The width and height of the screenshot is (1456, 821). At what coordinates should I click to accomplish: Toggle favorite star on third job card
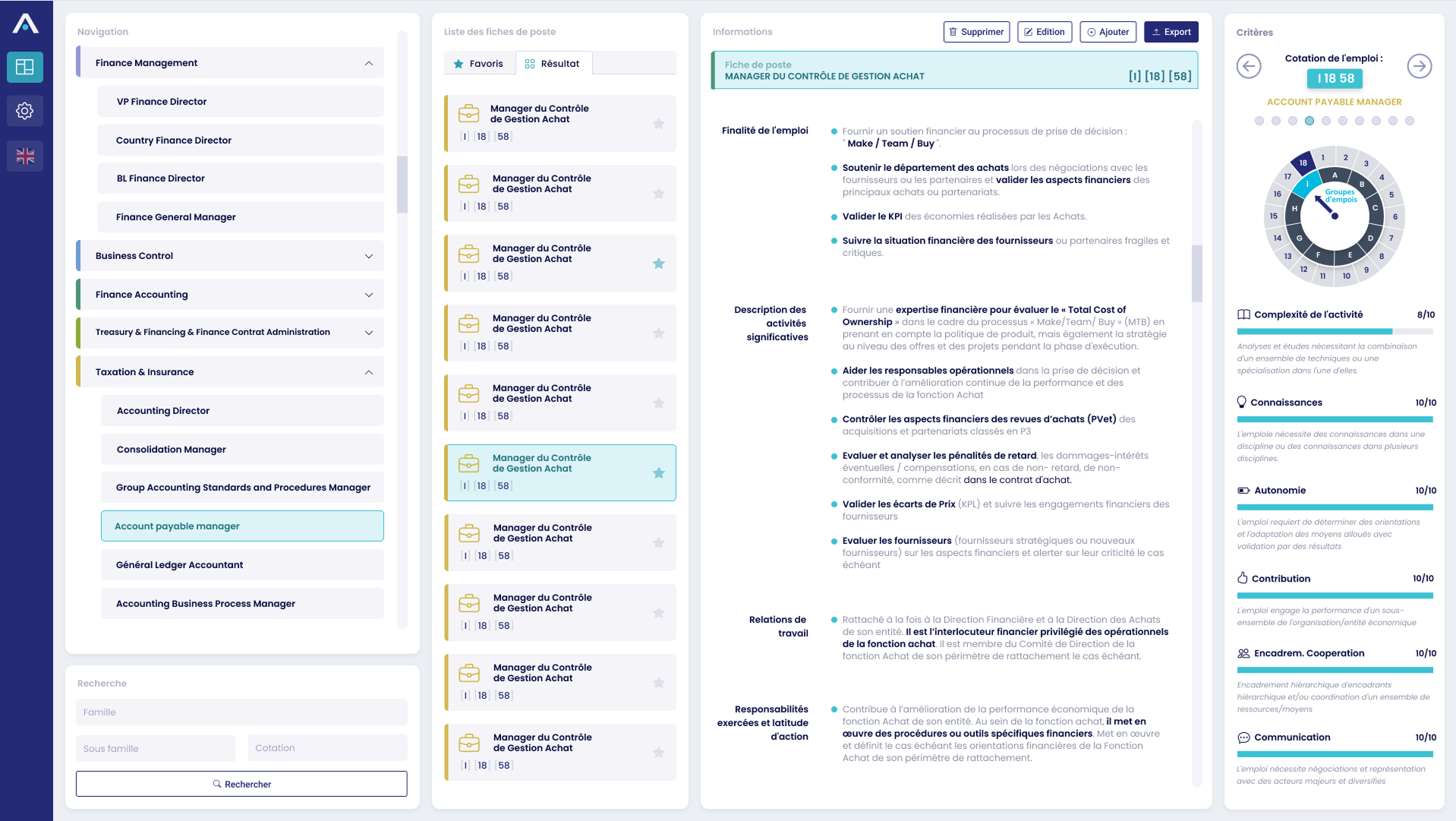(659, 264)
